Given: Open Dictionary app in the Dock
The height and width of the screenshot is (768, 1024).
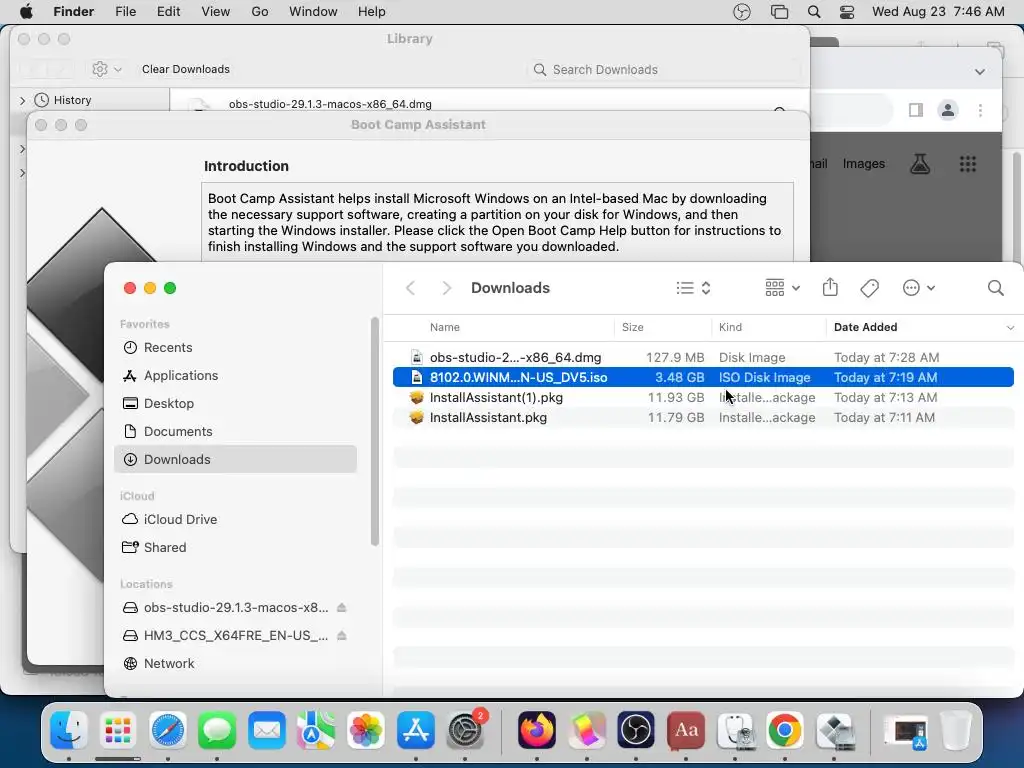Looking at the screenshot, I should click(686, 730).
